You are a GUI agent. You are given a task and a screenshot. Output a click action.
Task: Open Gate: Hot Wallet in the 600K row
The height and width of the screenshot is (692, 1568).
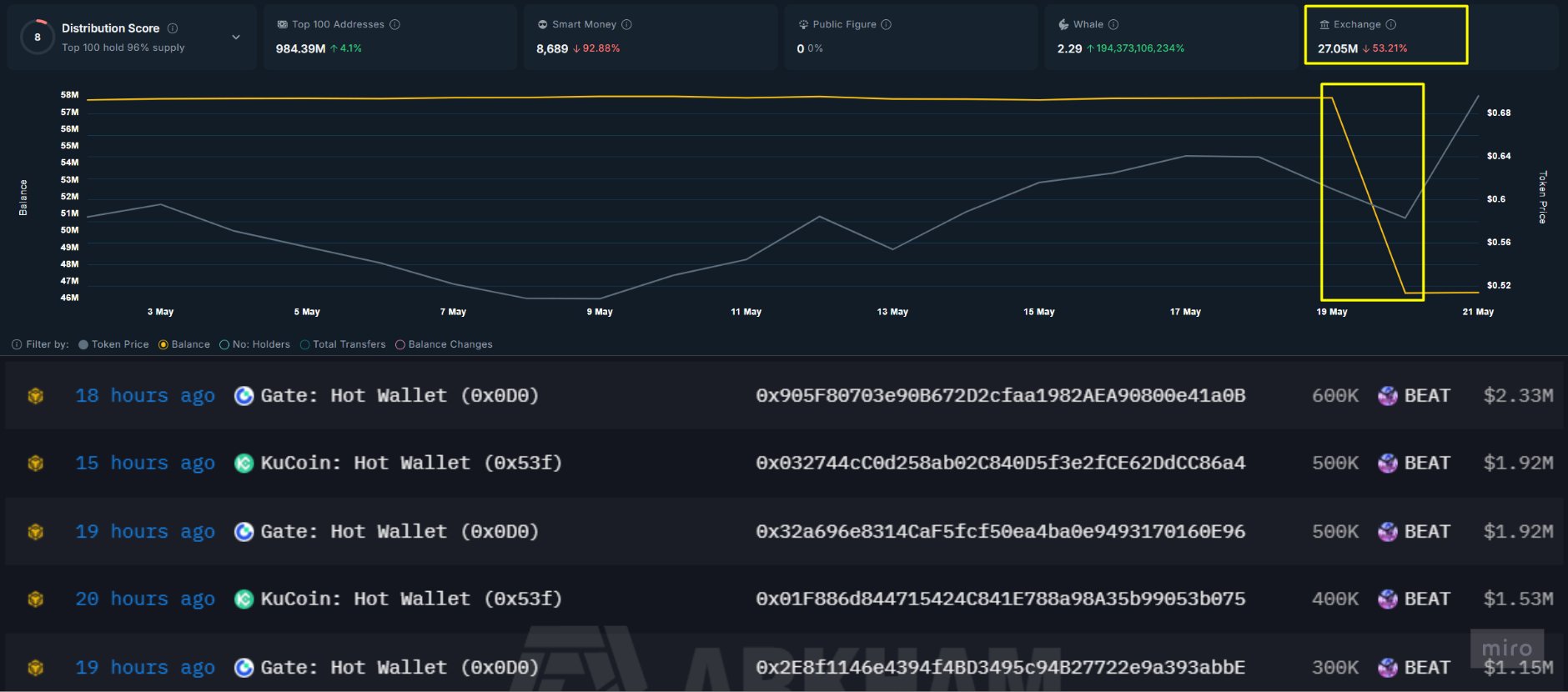click(400, 396)
